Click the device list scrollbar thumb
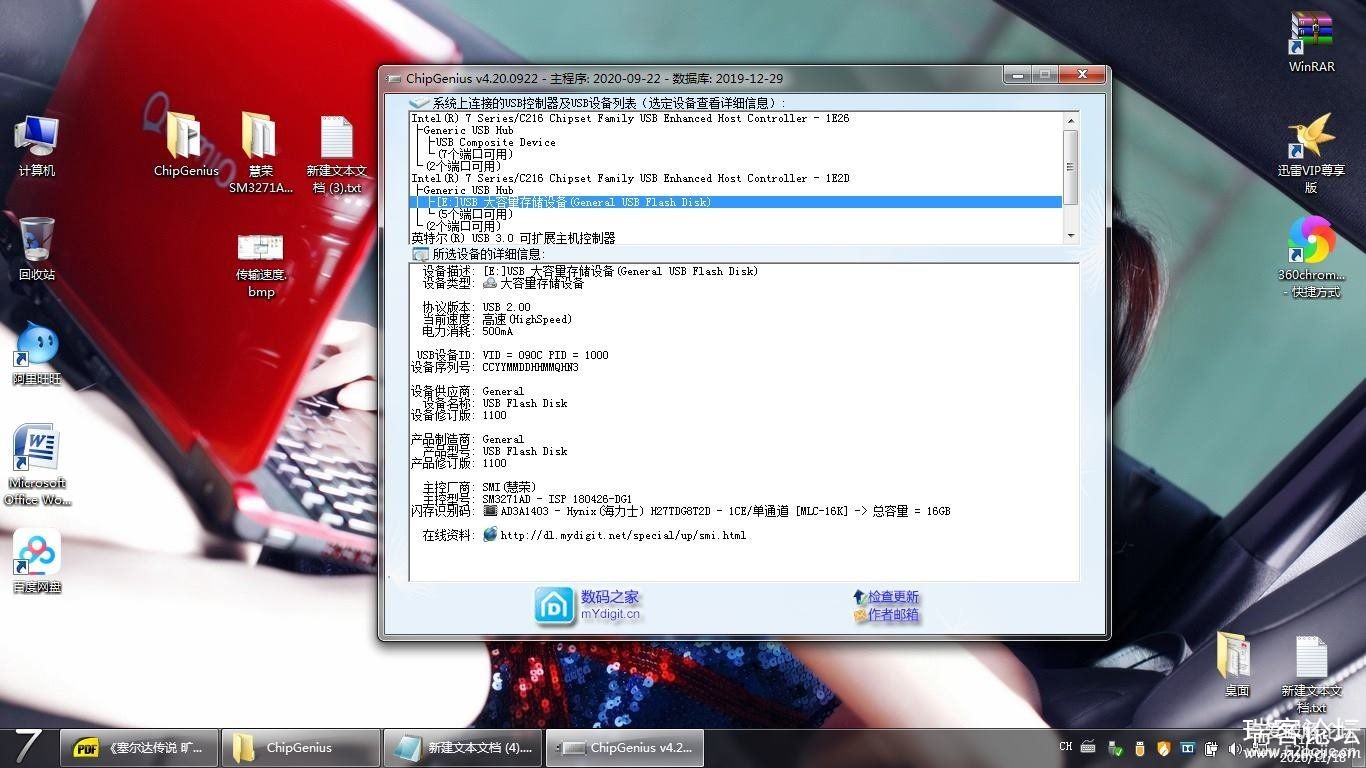Image resolution: width=1366 pixels, height=768 pixels. pos(1071,166)
